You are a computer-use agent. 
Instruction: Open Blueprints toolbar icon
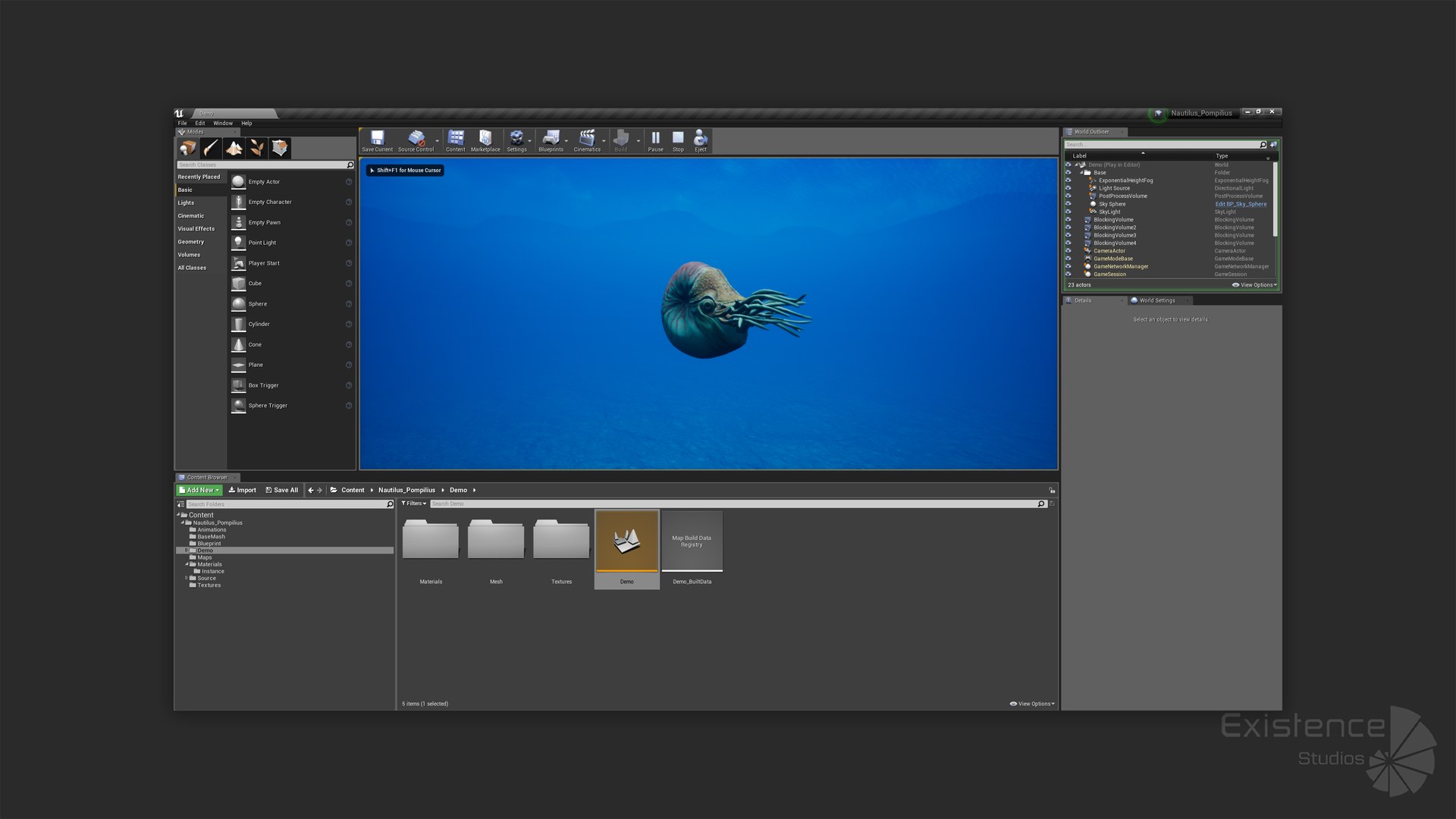click(x=551, y=138)
